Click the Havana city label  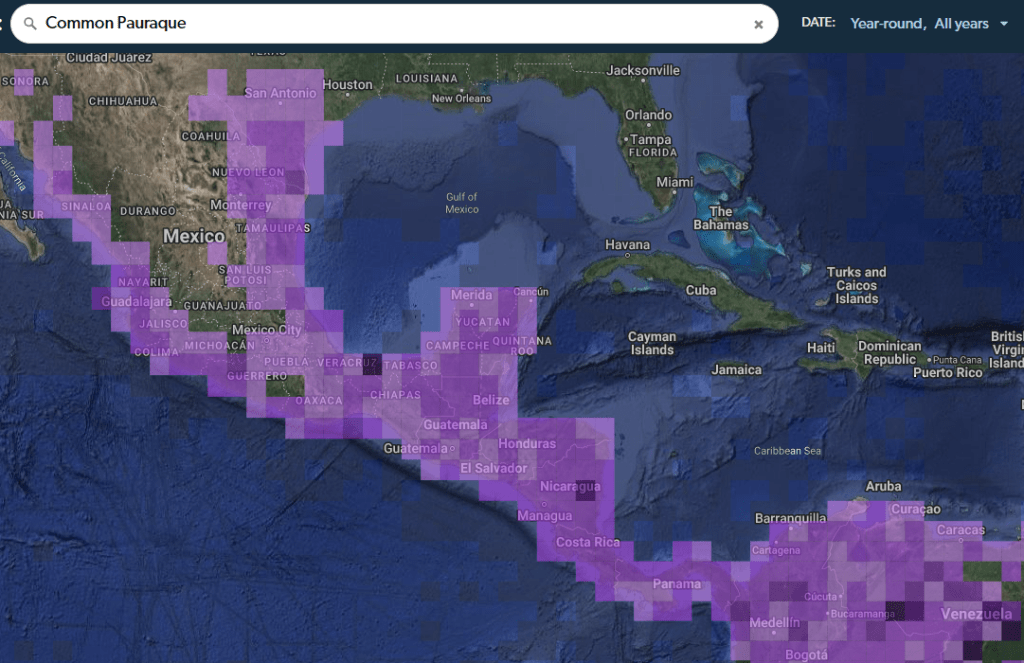click(628, 245)
